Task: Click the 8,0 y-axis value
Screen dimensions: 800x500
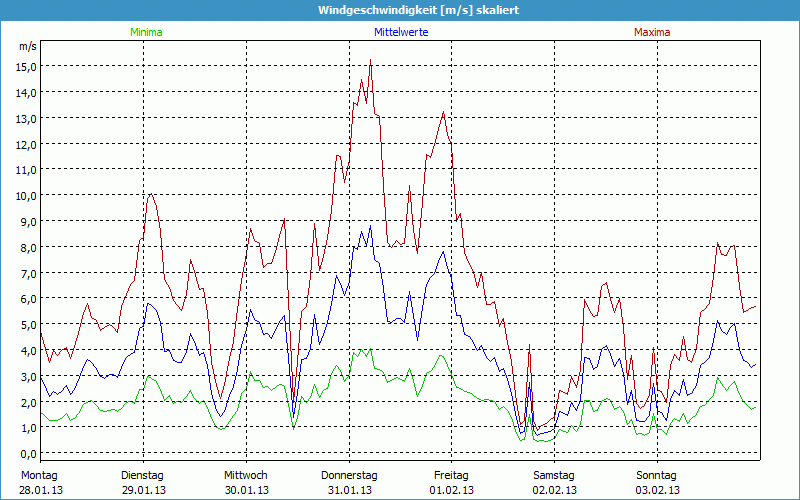Action: pos(29,247)
